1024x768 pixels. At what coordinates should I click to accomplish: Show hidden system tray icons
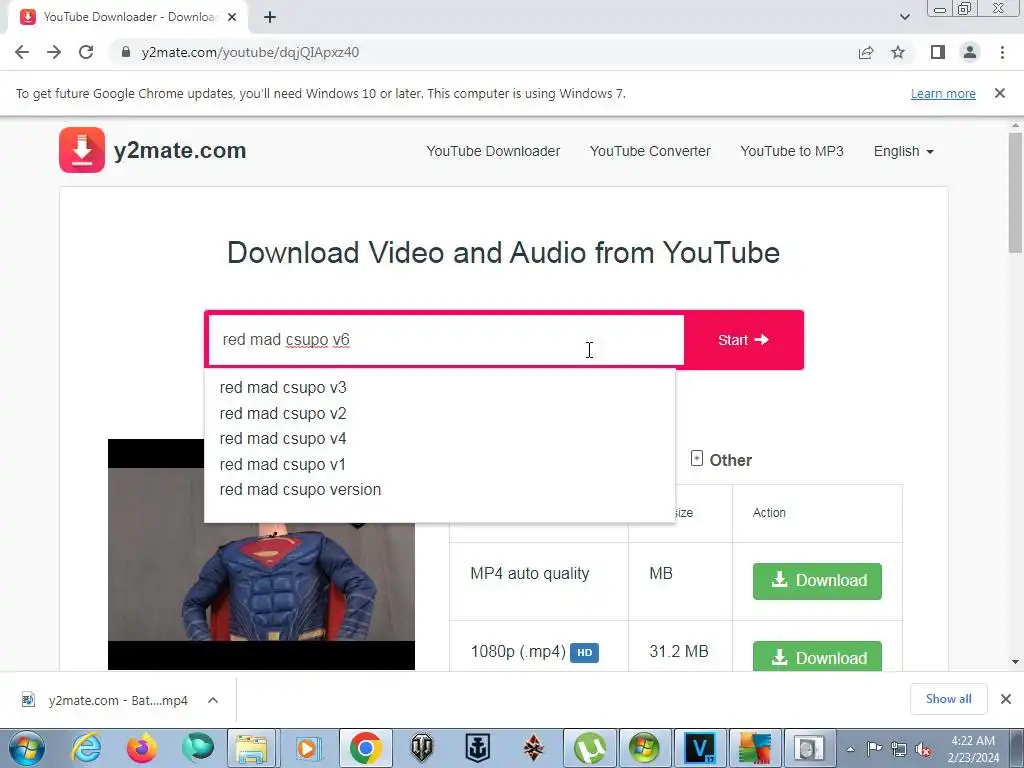click(850, 749)
